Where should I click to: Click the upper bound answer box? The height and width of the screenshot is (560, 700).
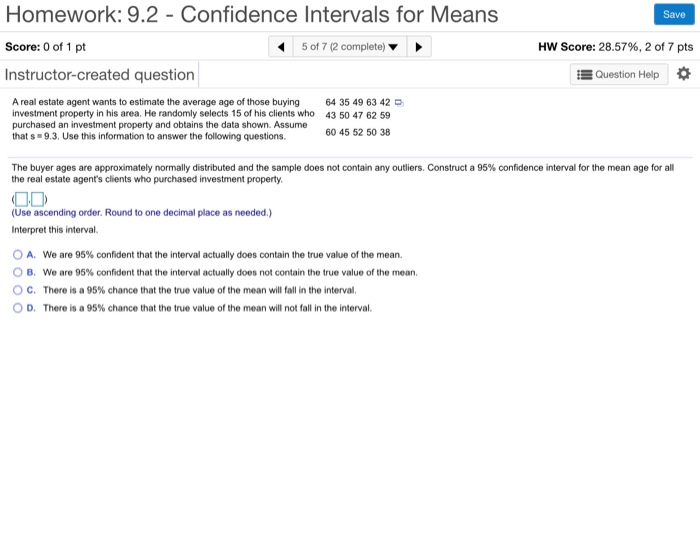[38, 199]
